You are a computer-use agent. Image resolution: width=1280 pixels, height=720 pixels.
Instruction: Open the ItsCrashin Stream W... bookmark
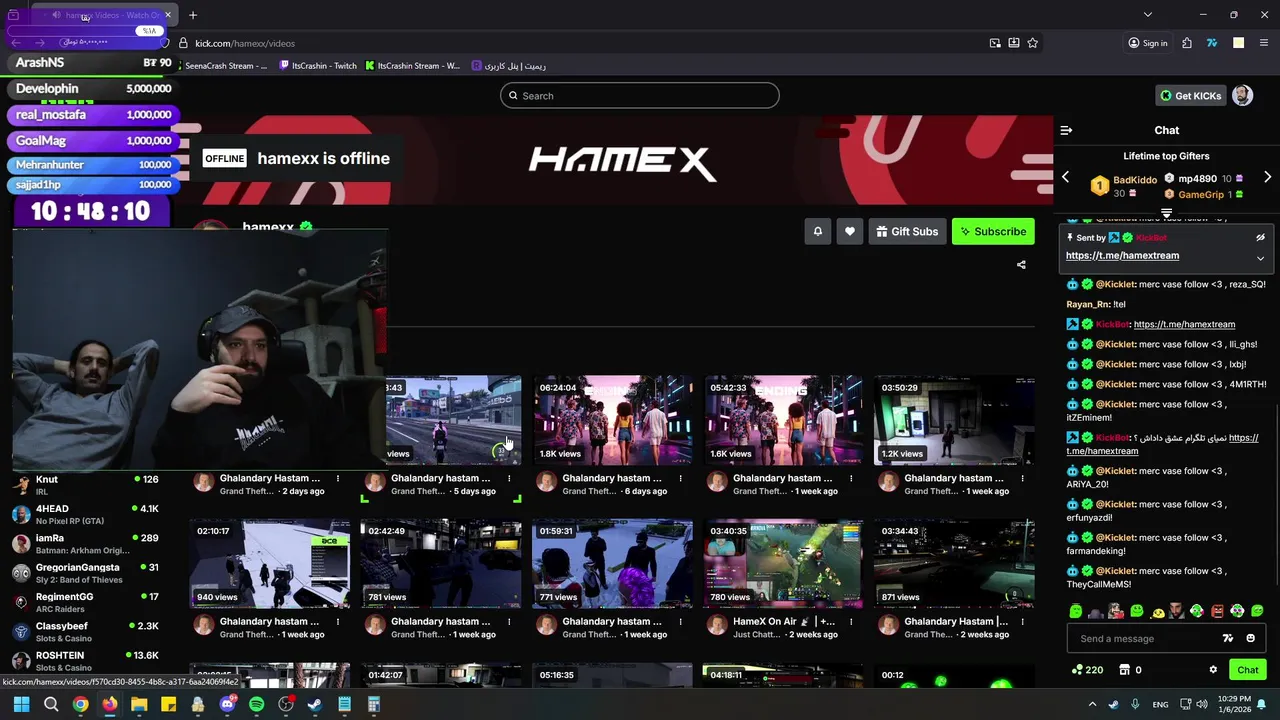[x=412, y=66]
